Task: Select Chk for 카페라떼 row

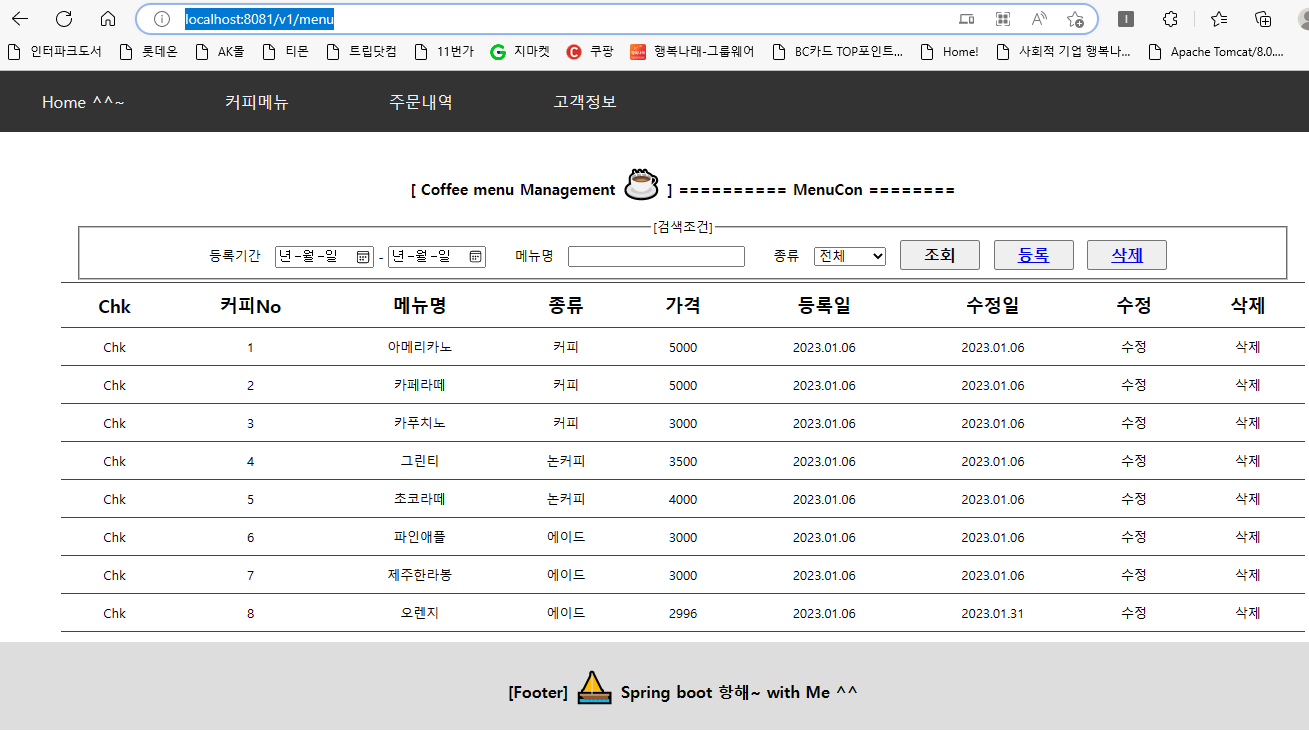Action: [115, 385]
